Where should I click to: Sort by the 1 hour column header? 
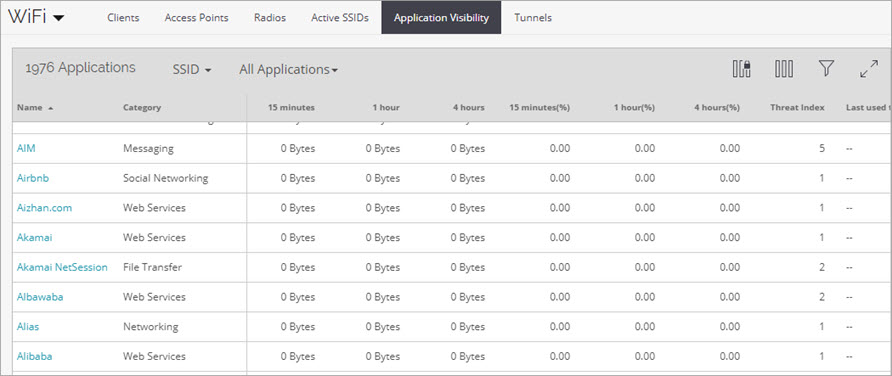tap(386, 108)
